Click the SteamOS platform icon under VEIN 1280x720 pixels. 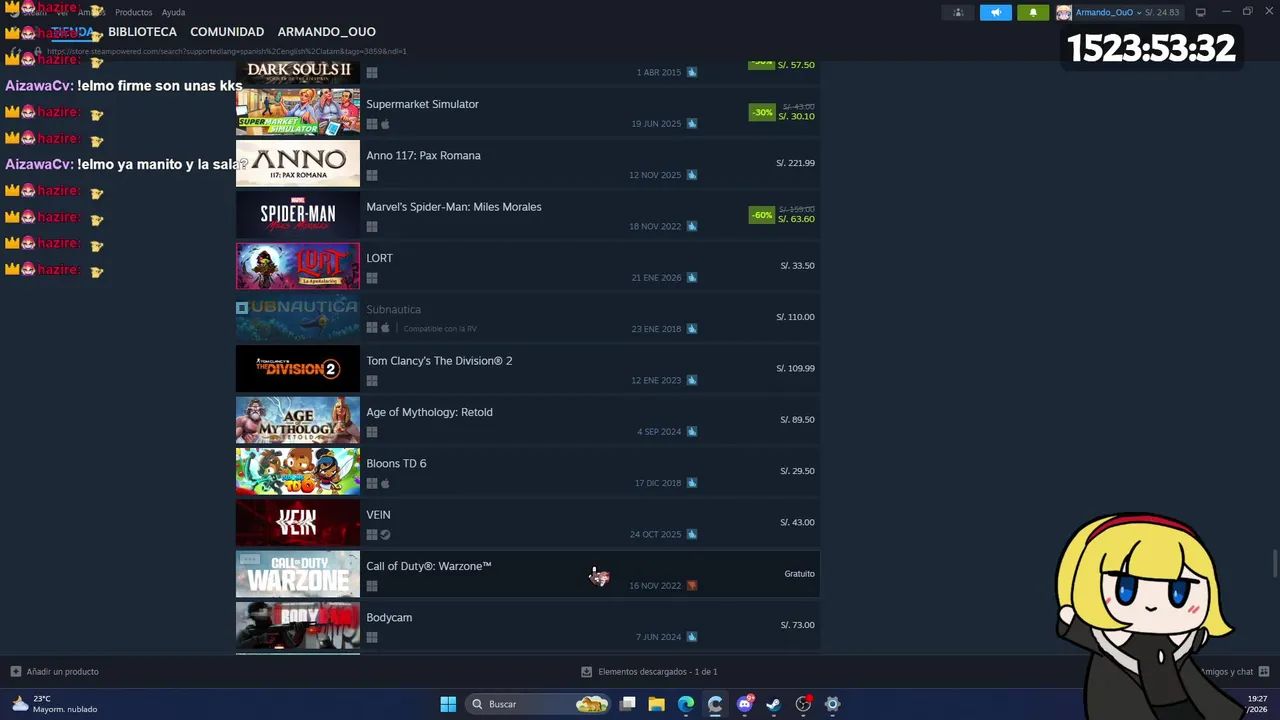point(385,534)
